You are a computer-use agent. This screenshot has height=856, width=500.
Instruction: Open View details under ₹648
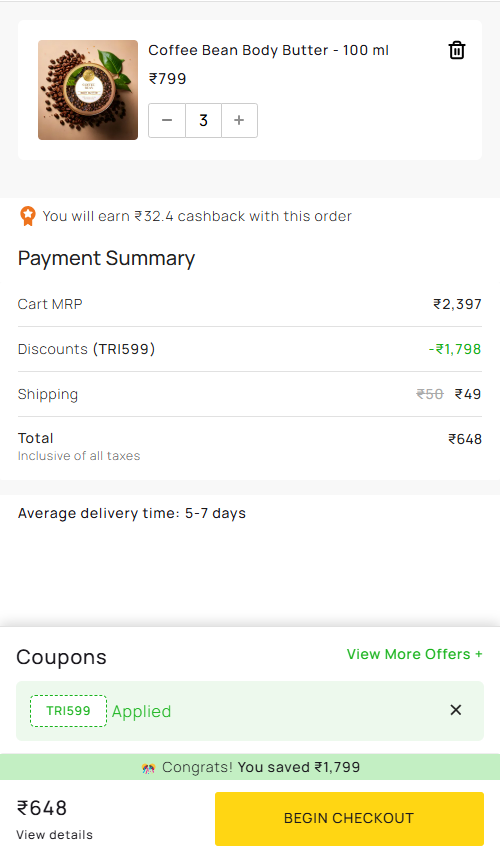point(55,835)
